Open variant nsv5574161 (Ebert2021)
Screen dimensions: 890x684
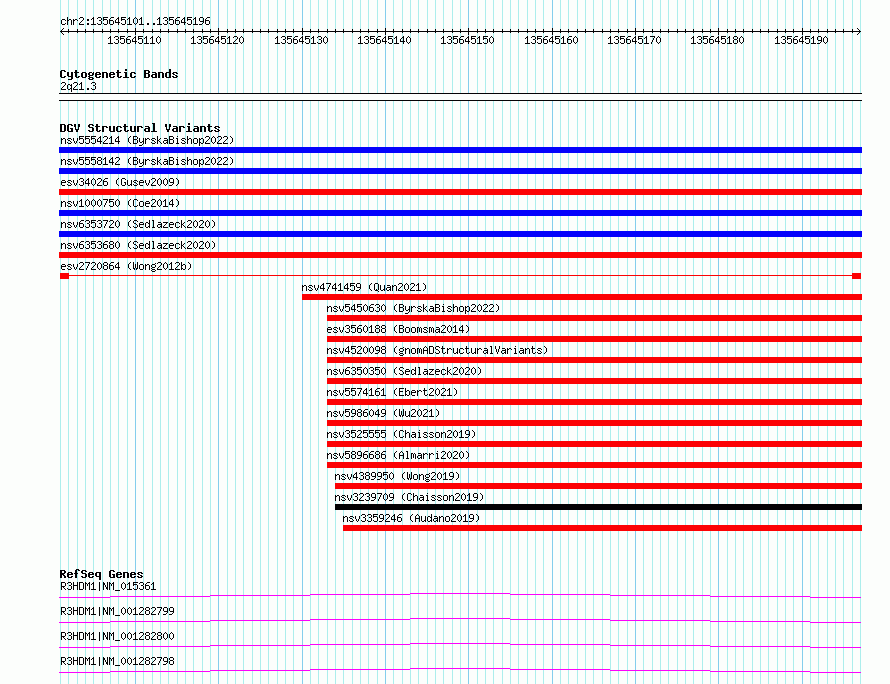pos(392,392)
